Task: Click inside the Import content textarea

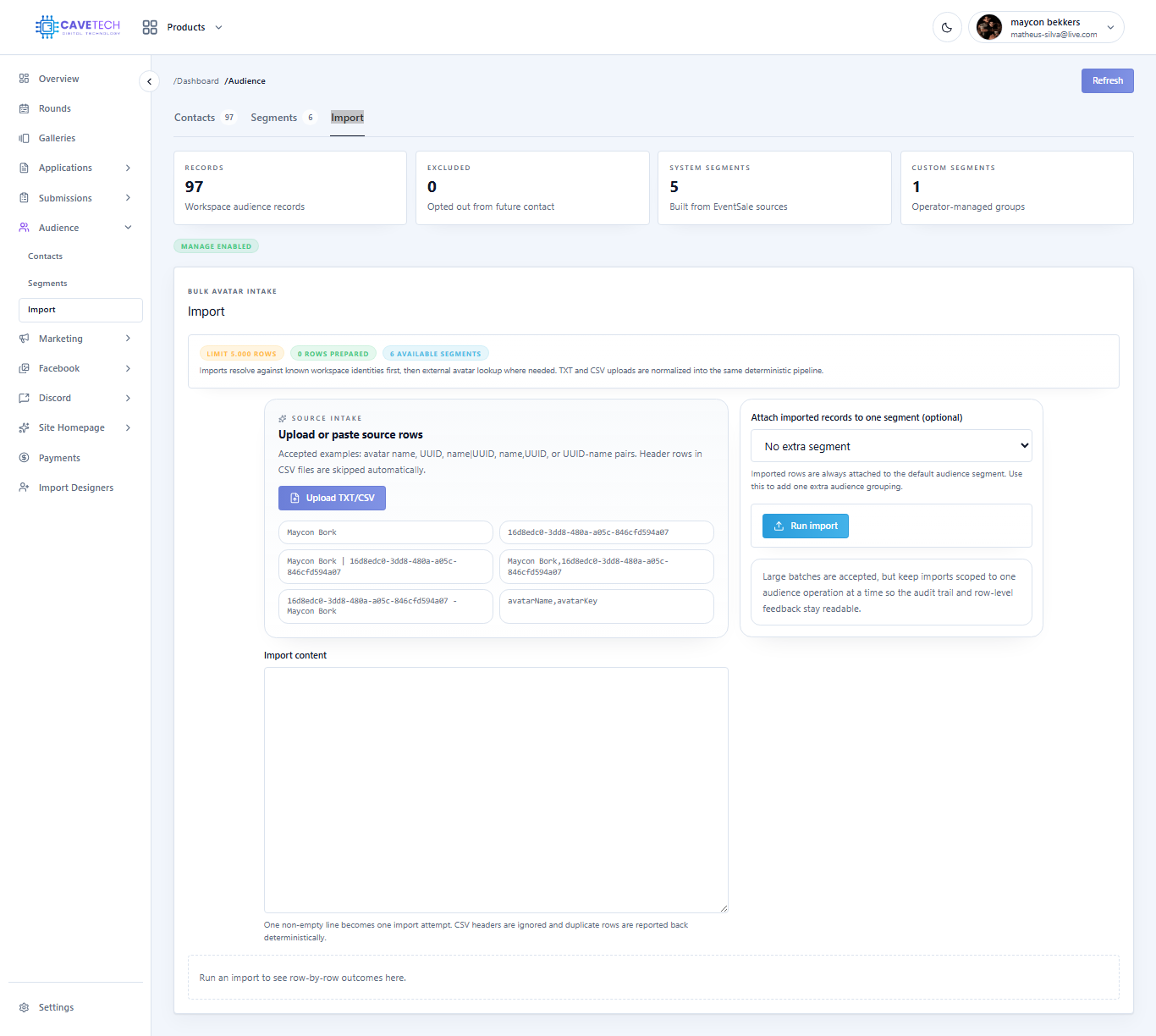Action: tap(496, 790)
